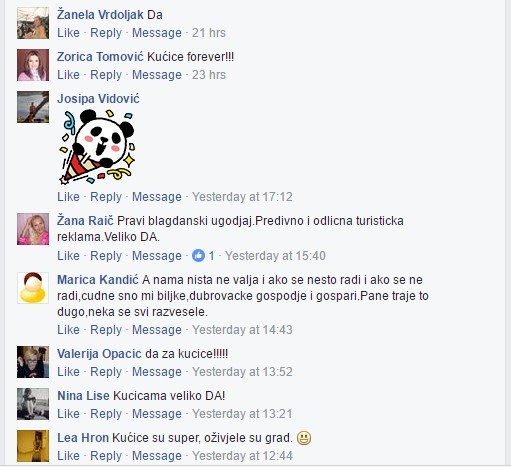Image resolution: width=511 pixels, height=467 pixels.
Task: Reply to Lea Hron's comment
Action: 106,456
